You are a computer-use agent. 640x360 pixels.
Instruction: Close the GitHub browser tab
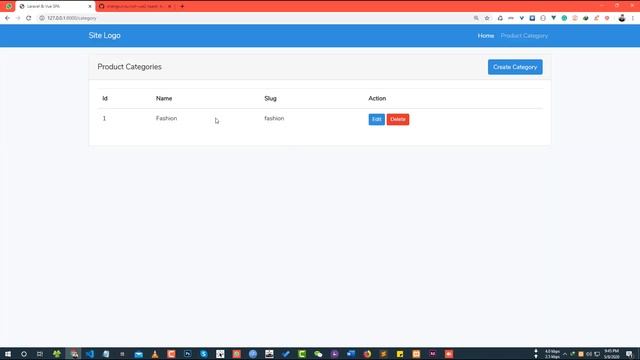[170, 6]
